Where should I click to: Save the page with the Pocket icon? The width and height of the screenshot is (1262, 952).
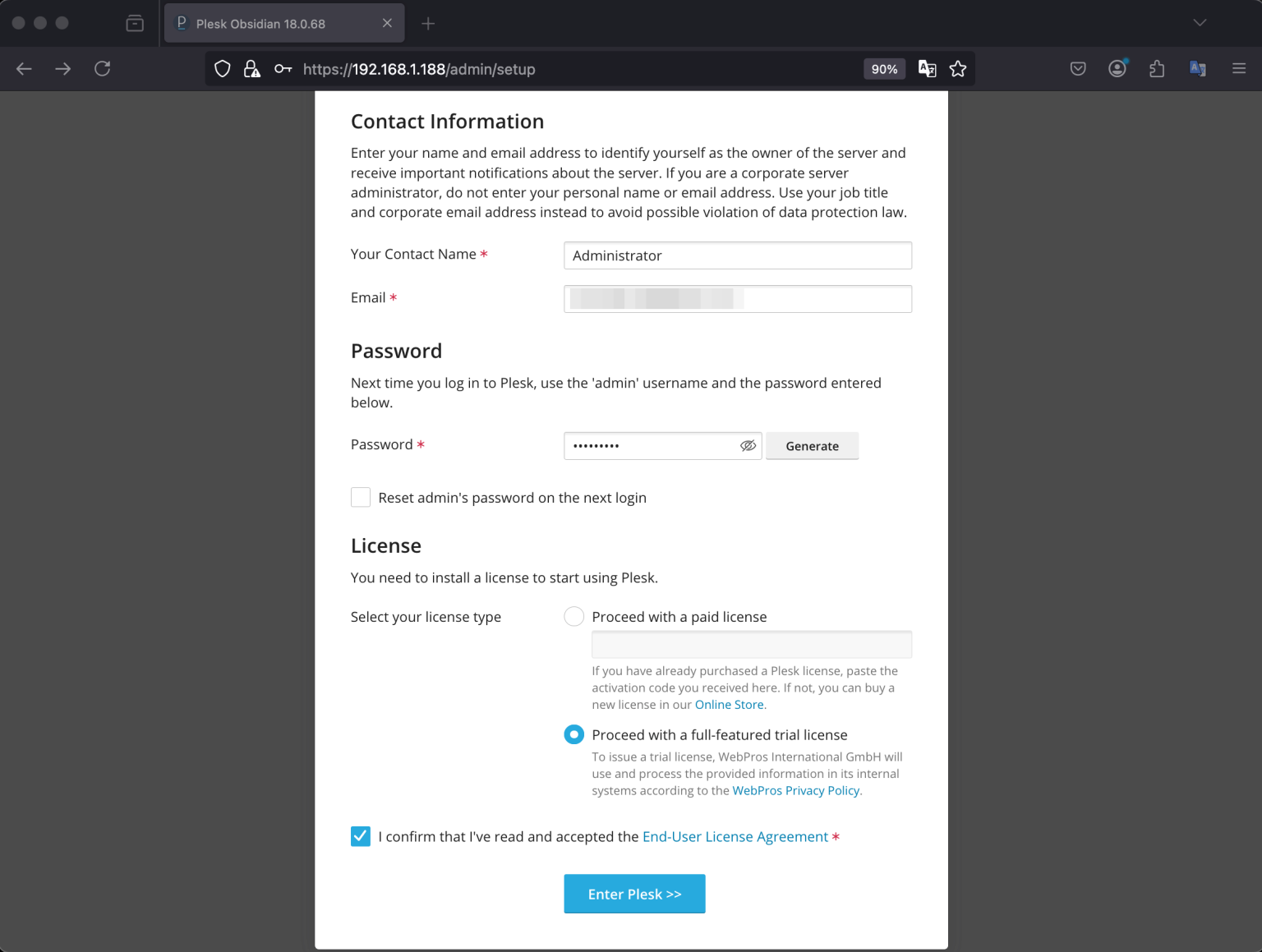[1078, 69]
